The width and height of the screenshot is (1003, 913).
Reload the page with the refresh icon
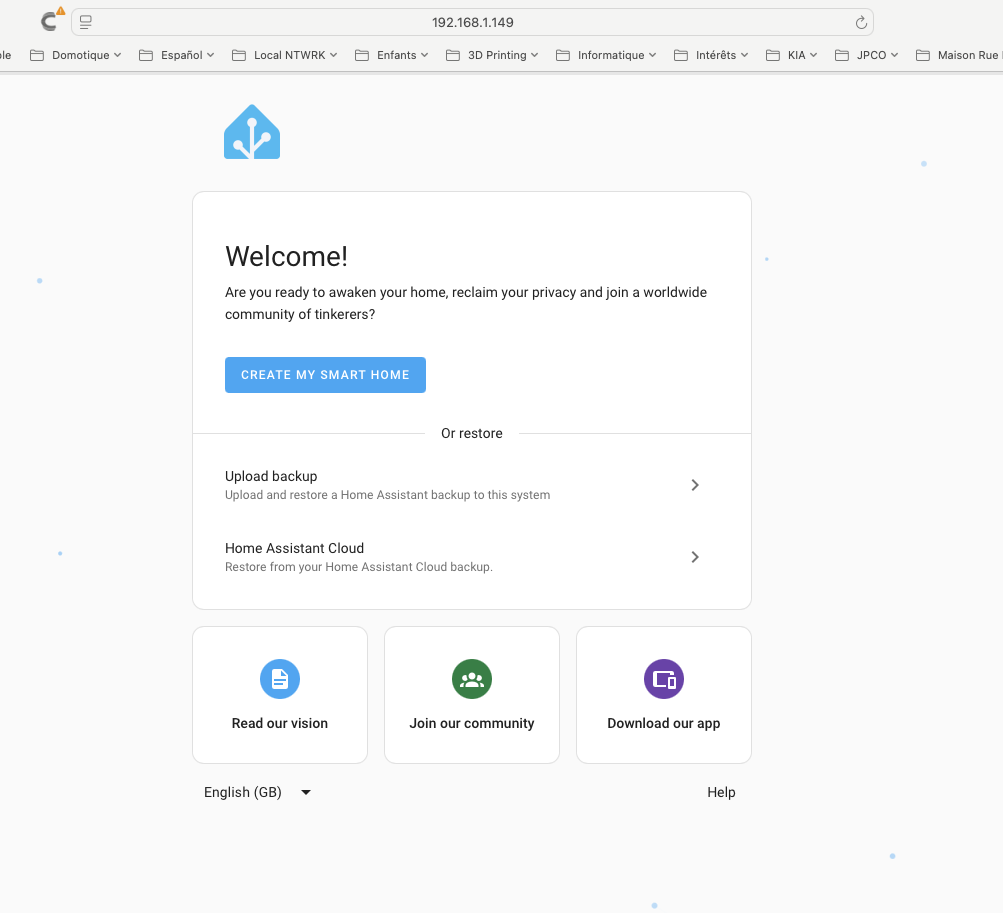click(x=861, y=22)
